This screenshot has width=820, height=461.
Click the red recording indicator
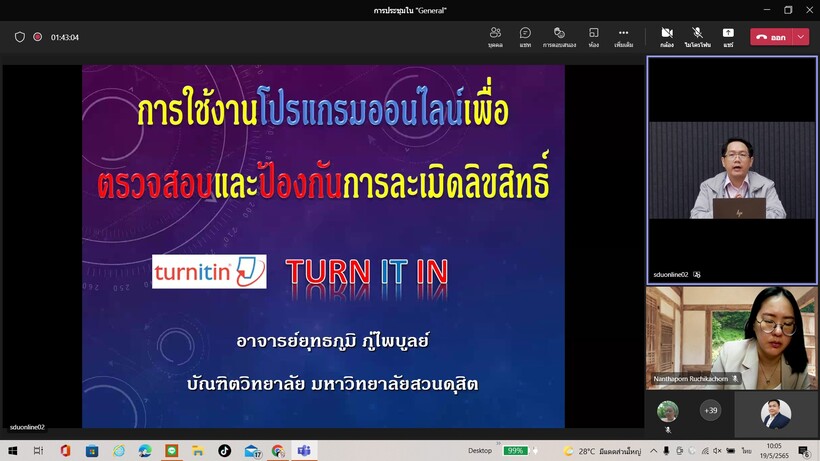[x=38, y=37]
